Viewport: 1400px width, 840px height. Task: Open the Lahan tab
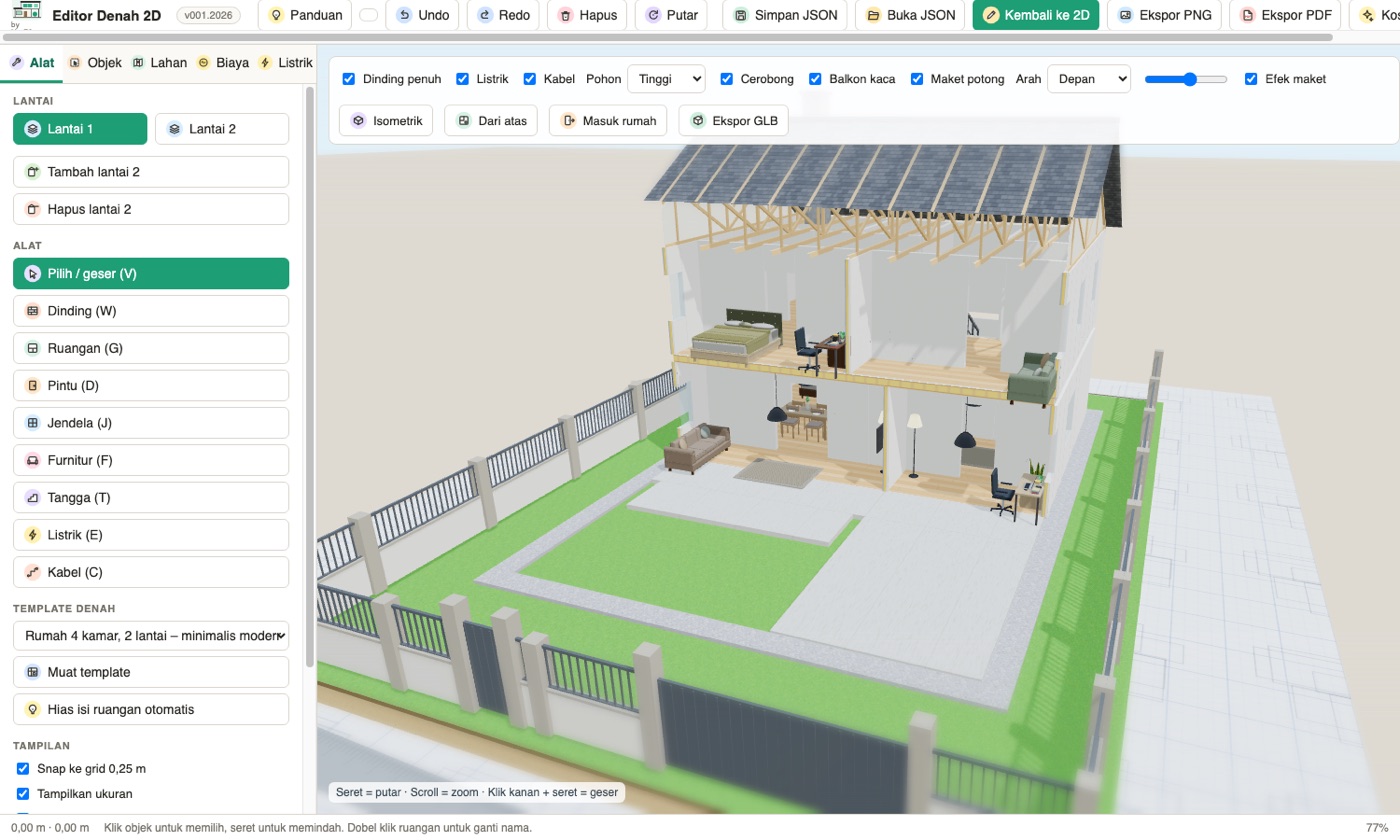[x=159, y=62]
